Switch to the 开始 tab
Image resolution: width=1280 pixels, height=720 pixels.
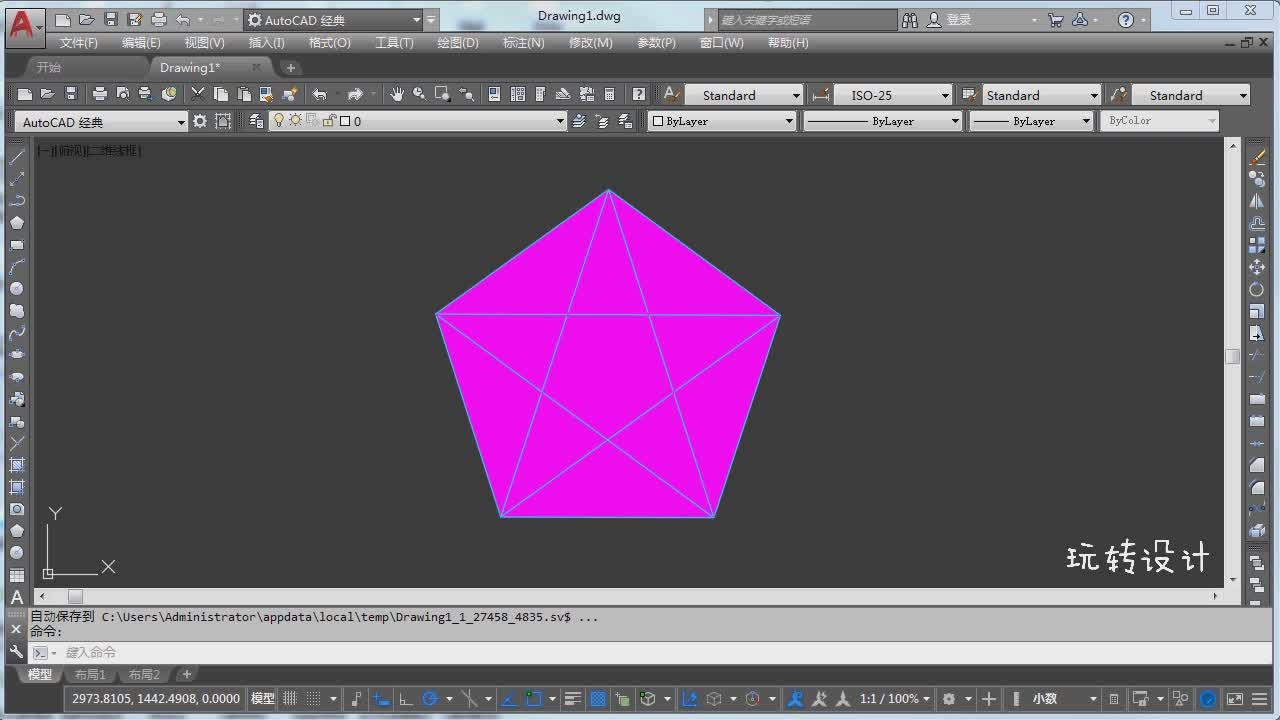[49, 67]
